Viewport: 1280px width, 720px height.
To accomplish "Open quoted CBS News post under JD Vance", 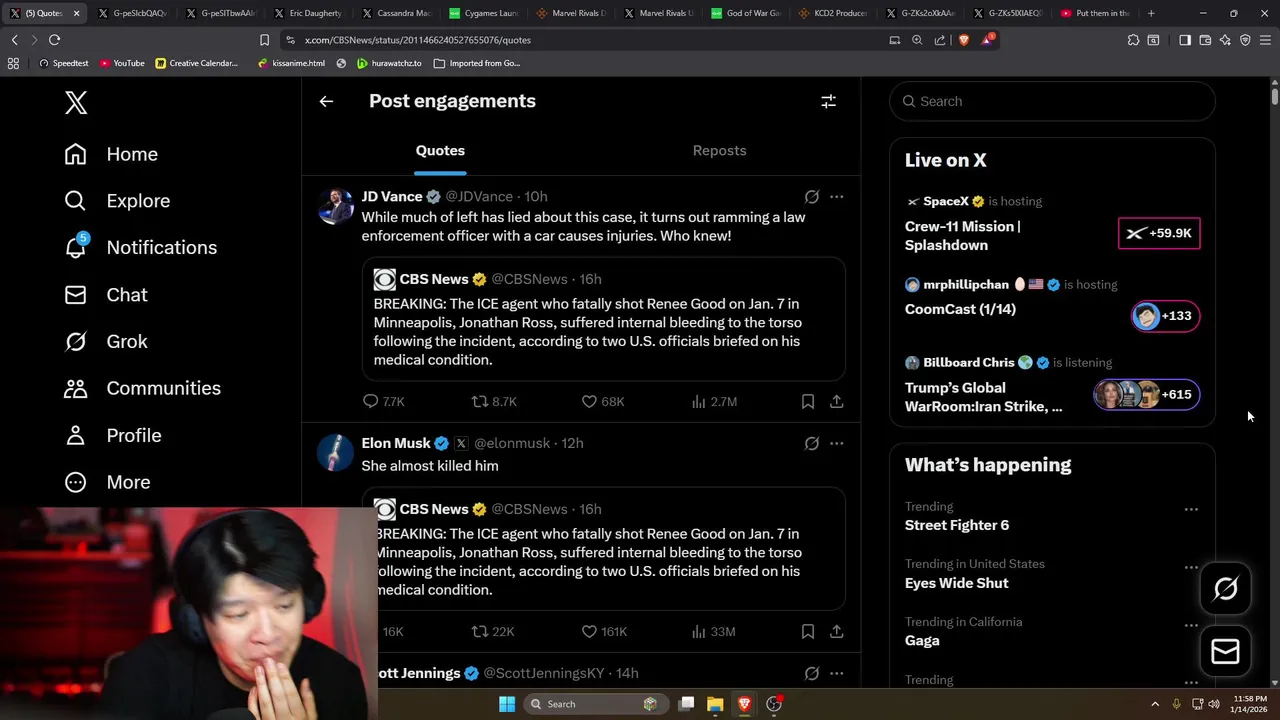I will pos(604,319).
